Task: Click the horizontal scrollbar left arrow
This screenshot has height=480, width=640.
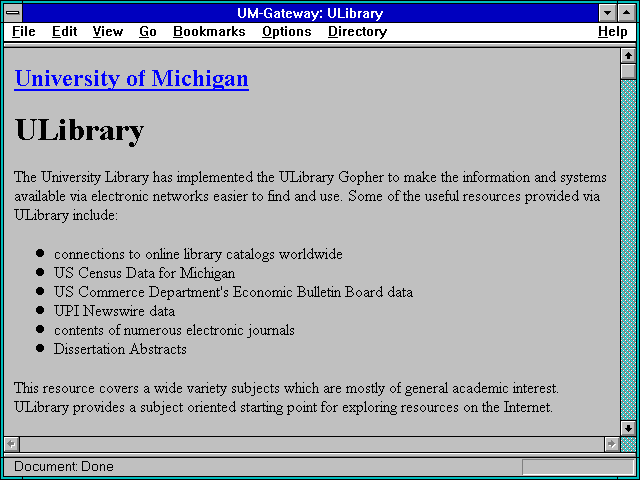Action: pyautogui.click(x=12, y=444)
